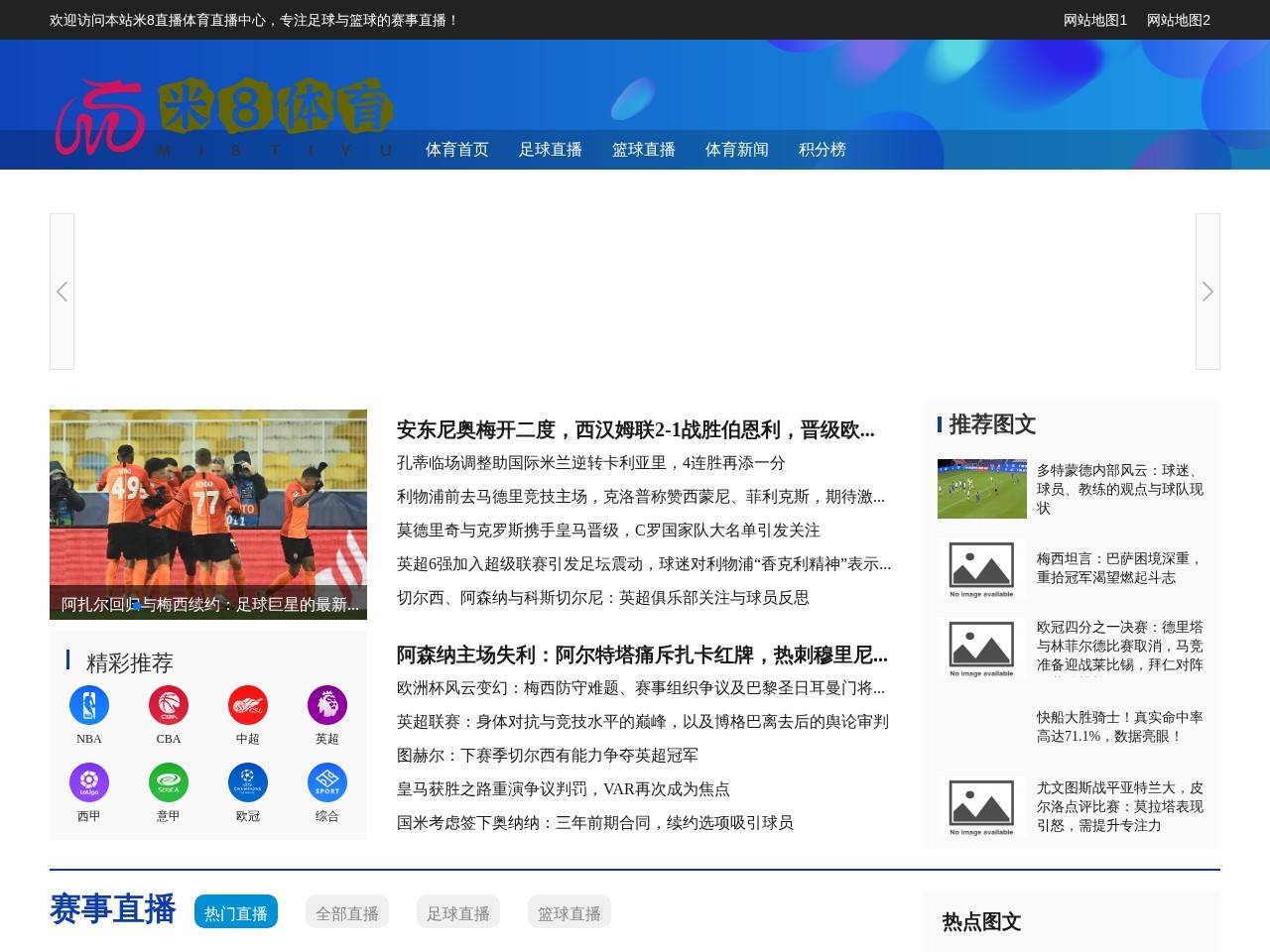Viewport: 1270px width, 952px height.
Task: Show next banner slide with right arrow
Action: tap(1207, 292)
